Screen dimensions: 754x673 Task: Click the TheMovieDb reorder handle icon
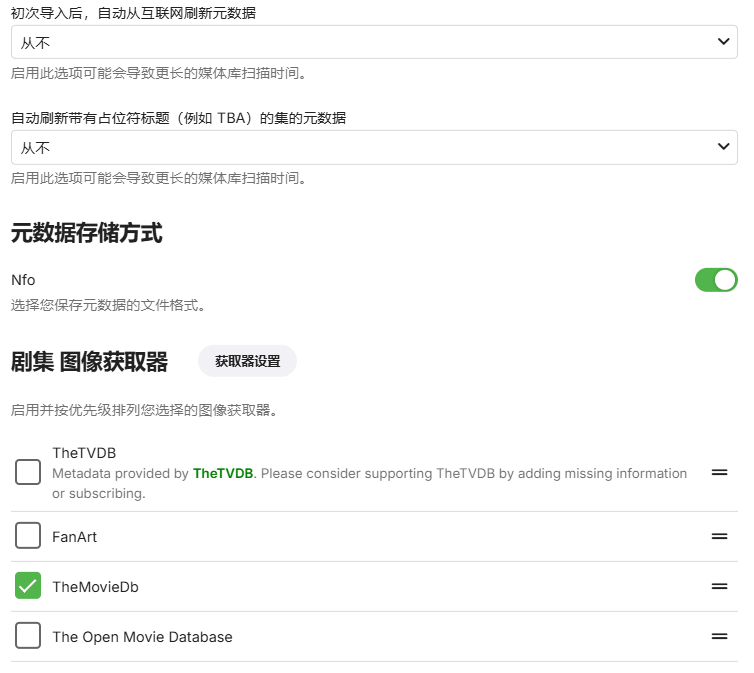point(719,587)
